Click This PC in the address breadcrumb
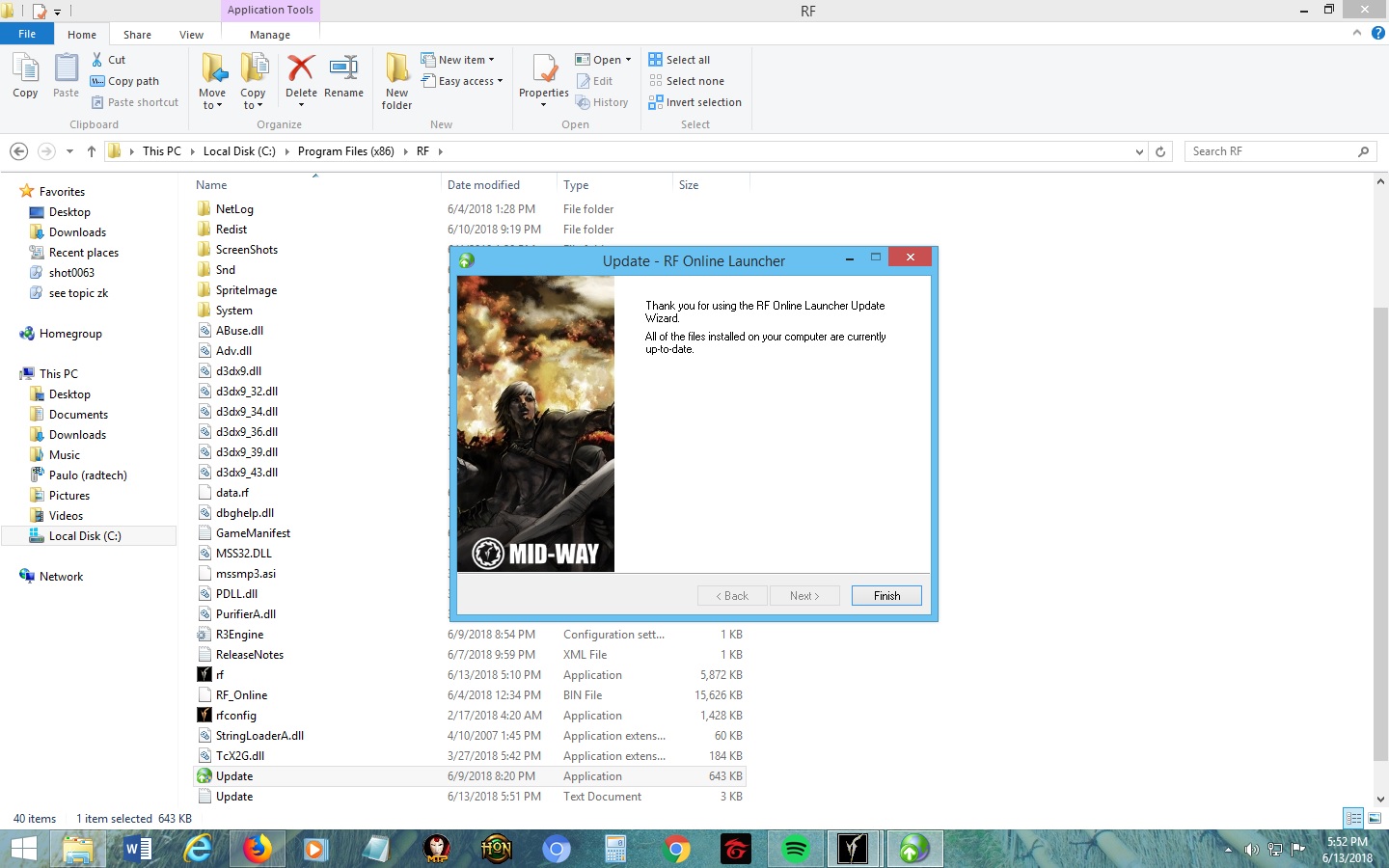 coord(161,151)
